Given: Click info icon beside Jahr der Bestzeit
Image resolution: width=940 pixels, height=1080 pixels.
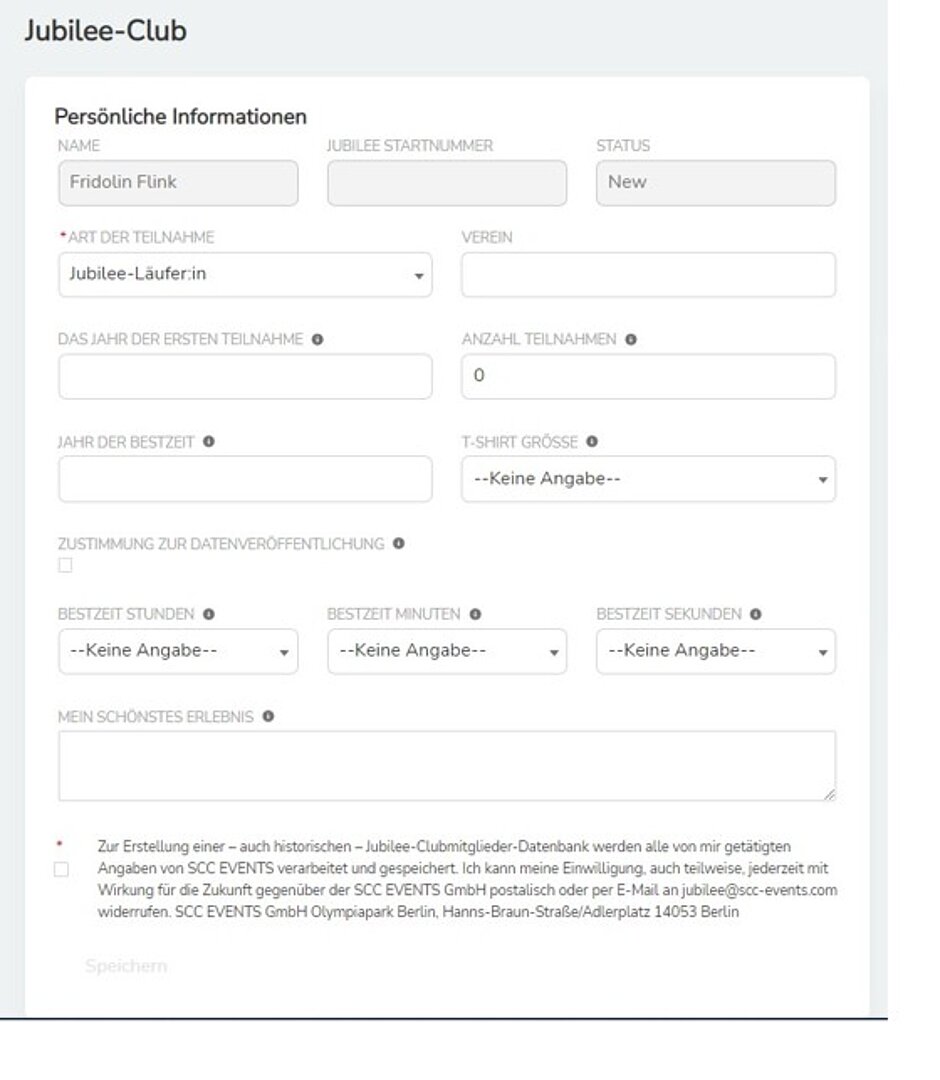Looking at the screenshot, I should (208, 441).
